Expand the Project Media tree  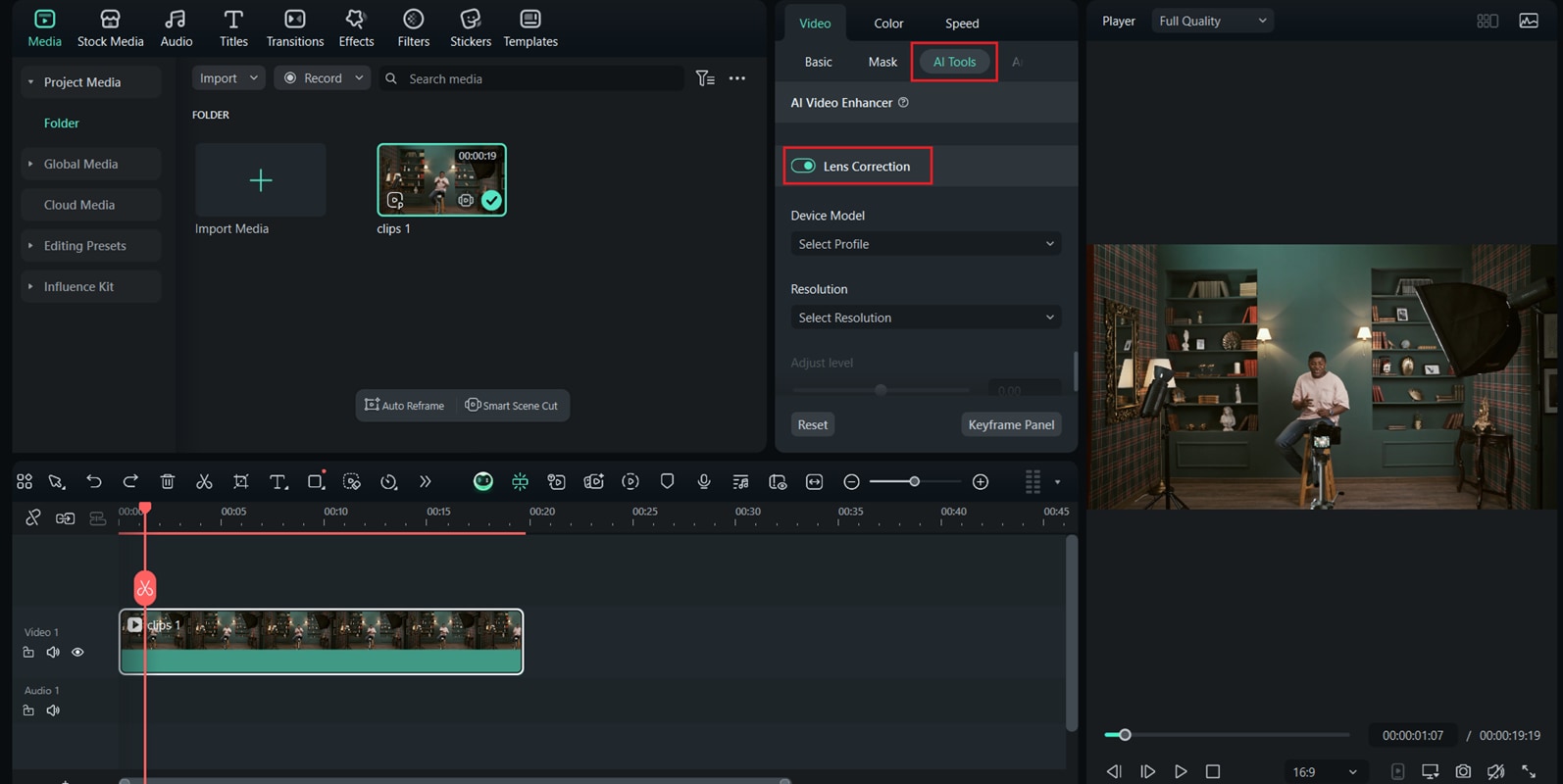click(30, 82)
